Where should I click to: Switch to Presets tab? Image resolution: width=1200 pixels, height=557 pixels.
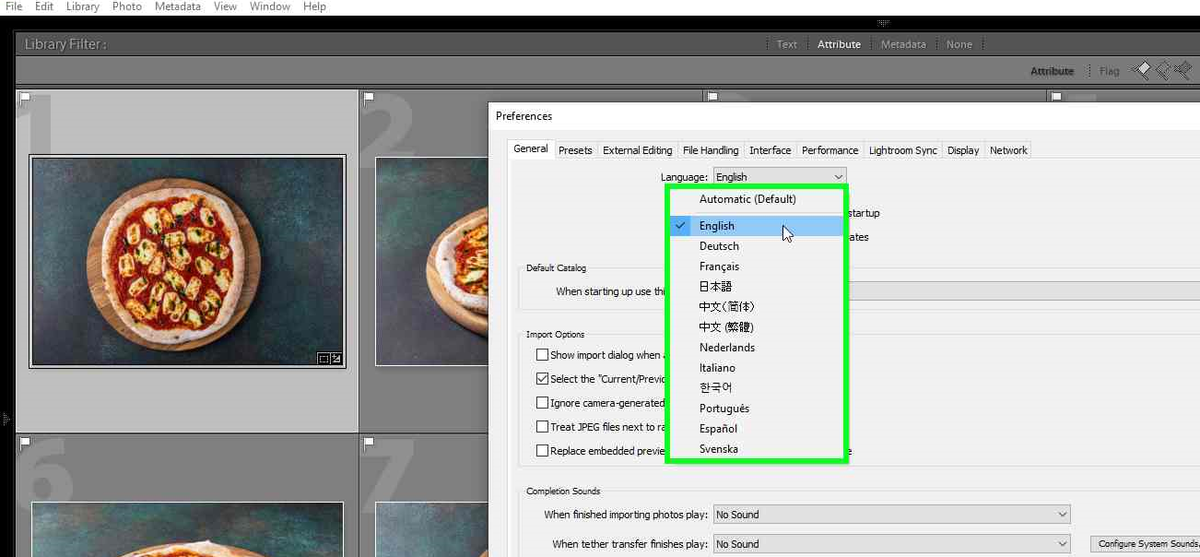(575, 150)
